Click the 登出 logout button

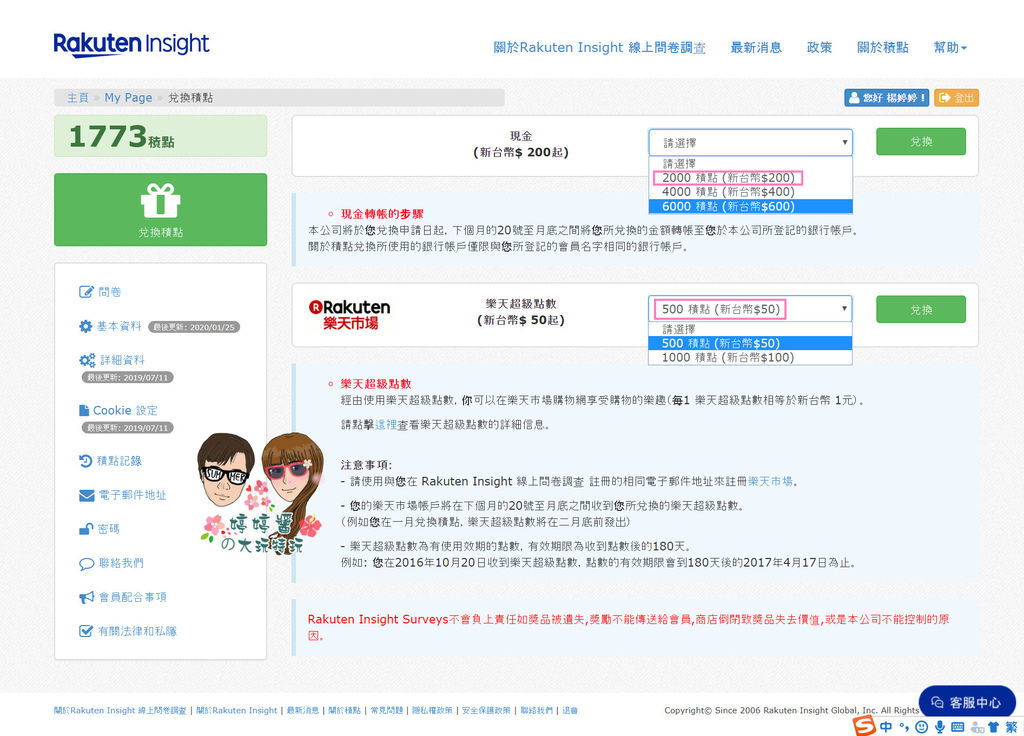(x=957, y=98)
